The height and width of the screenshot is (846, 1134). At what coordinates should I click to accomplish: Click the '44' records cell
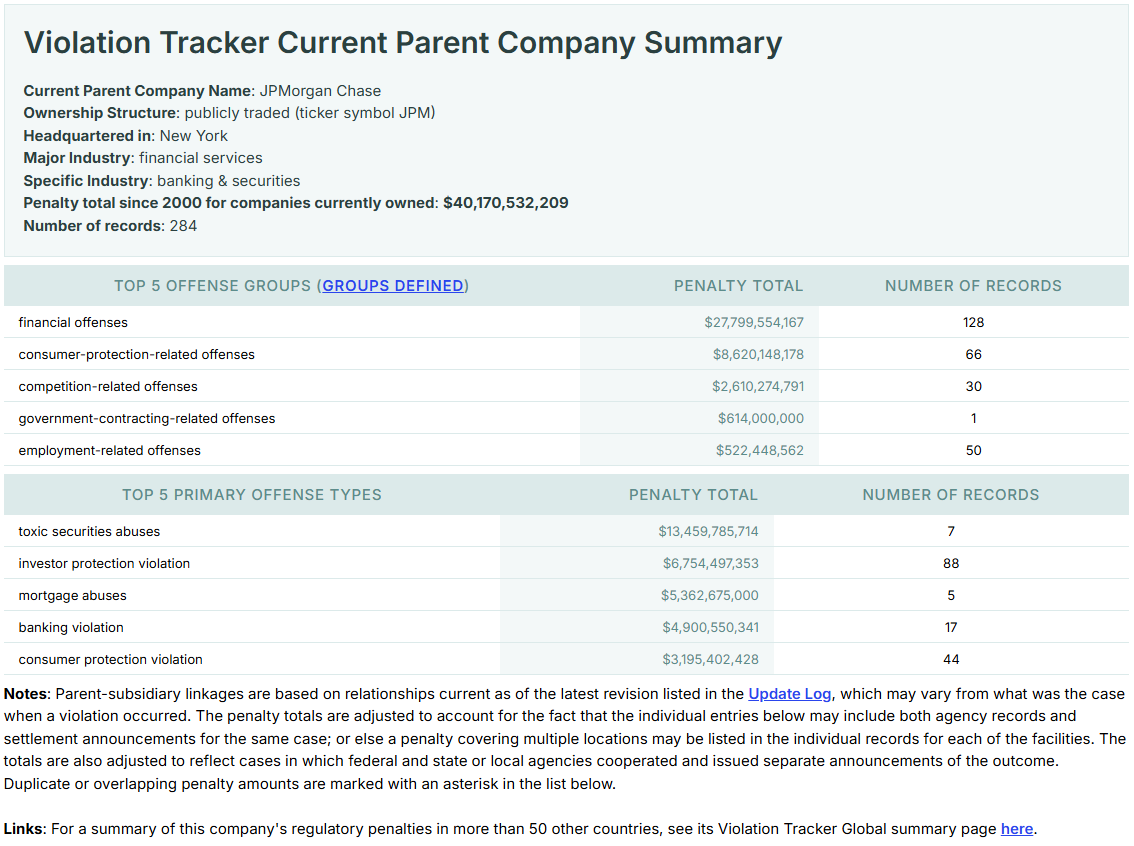(x=951, y=659)
